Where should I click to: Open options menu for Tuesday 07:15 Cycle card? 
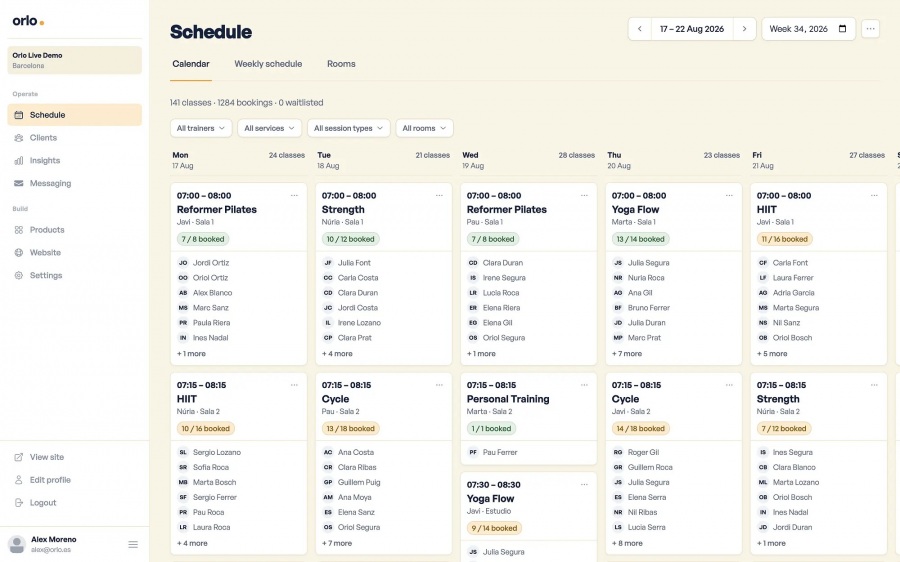439,385
